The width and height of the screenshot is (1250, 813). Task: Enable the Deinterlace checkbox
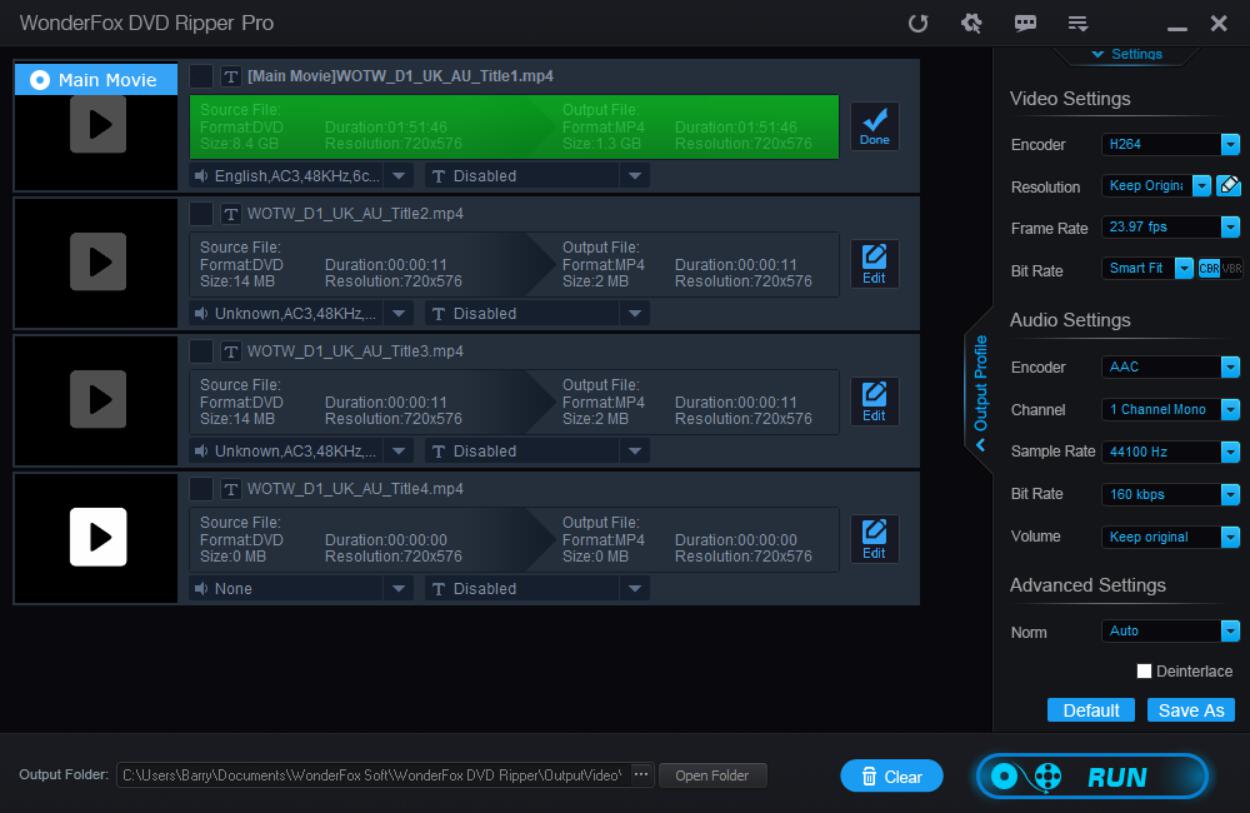coord(1144,671)
